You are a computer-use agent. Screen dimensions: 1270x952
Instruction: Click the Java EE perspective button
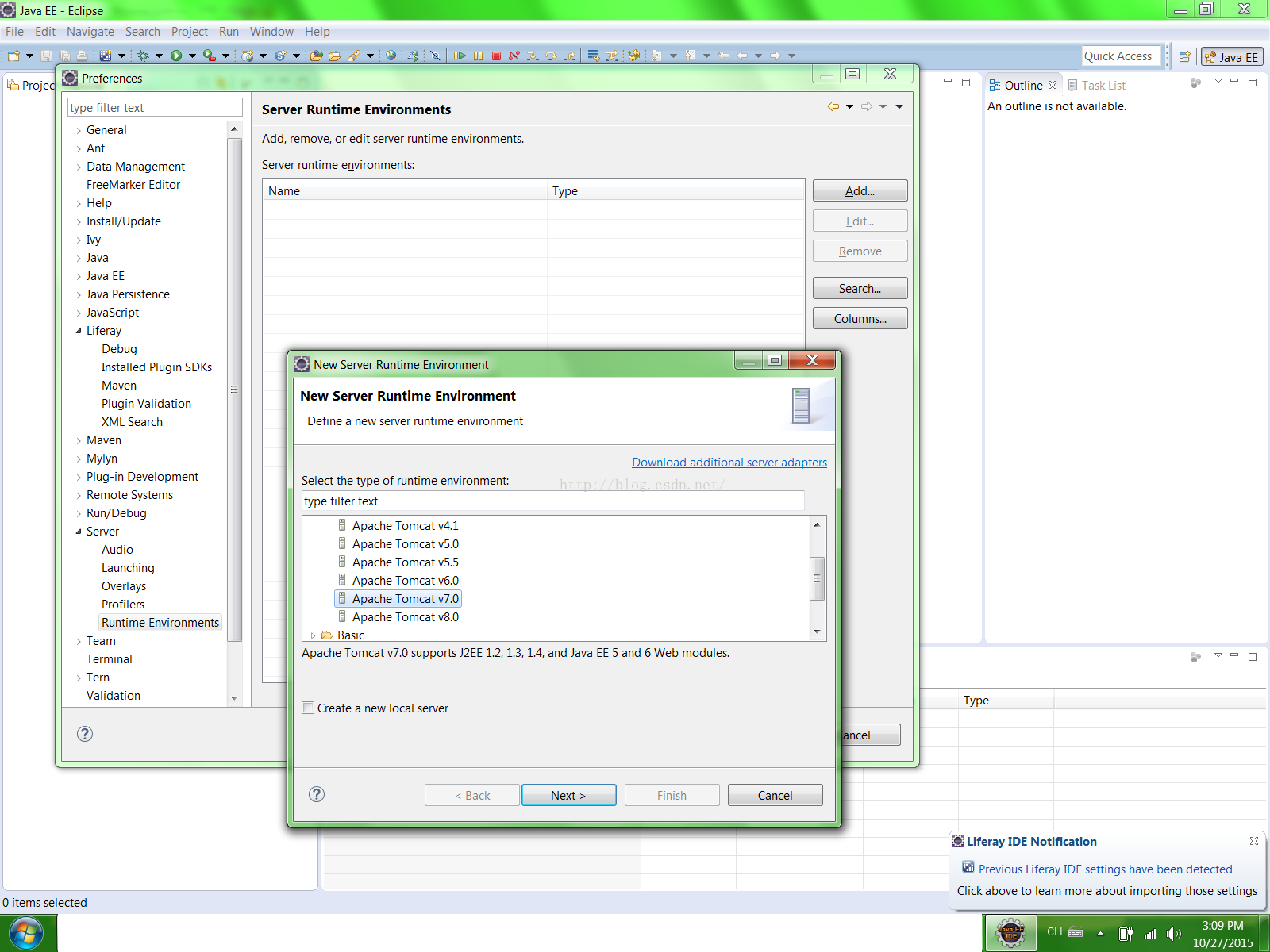tap(1232, 57)
